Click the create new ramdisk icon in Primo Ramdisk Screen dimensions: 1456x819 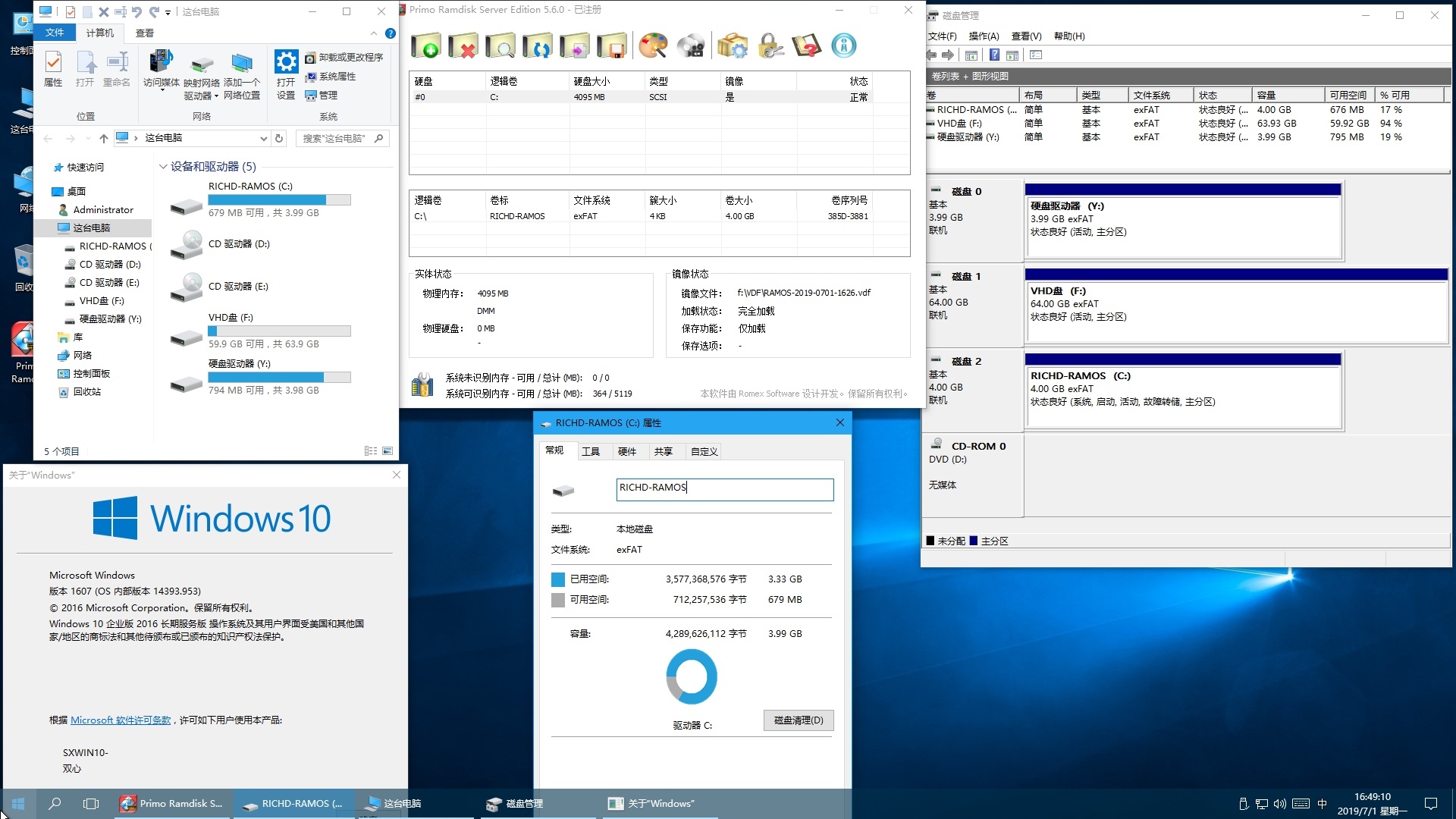click(x=426, y=45)
